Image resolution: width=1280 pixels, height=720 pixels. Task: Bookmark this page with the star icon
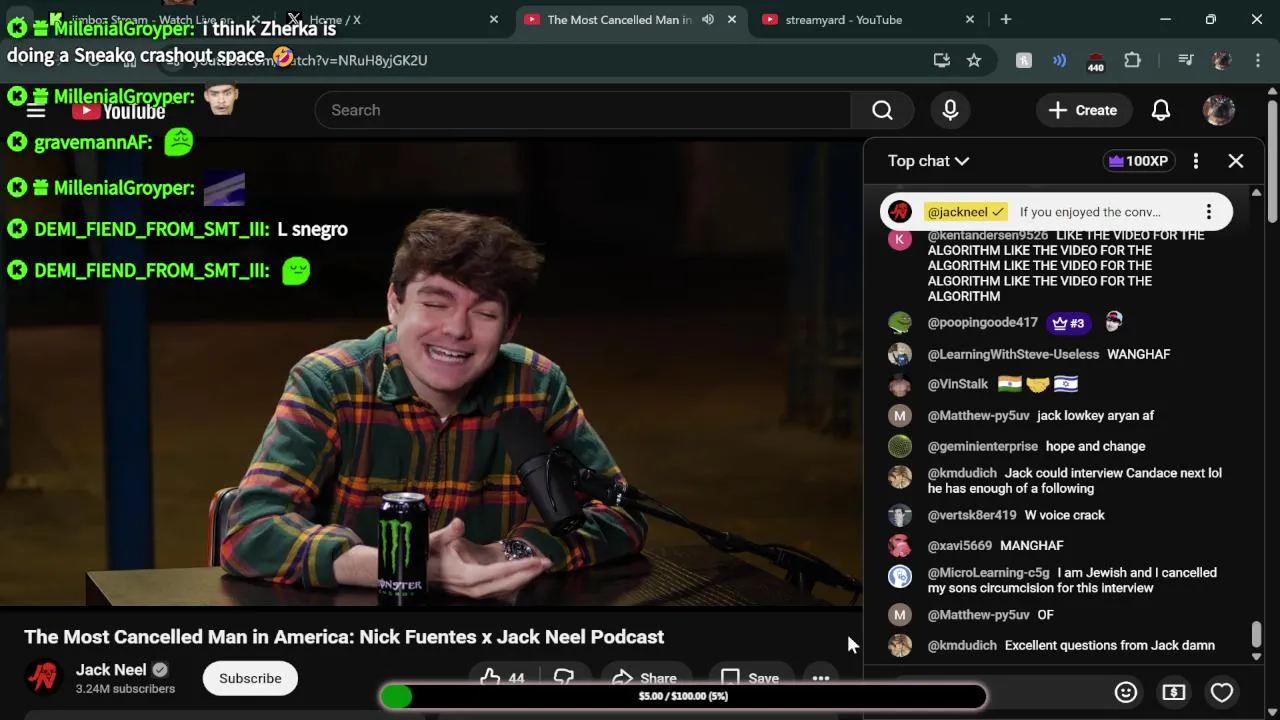[x=974, y=60]
